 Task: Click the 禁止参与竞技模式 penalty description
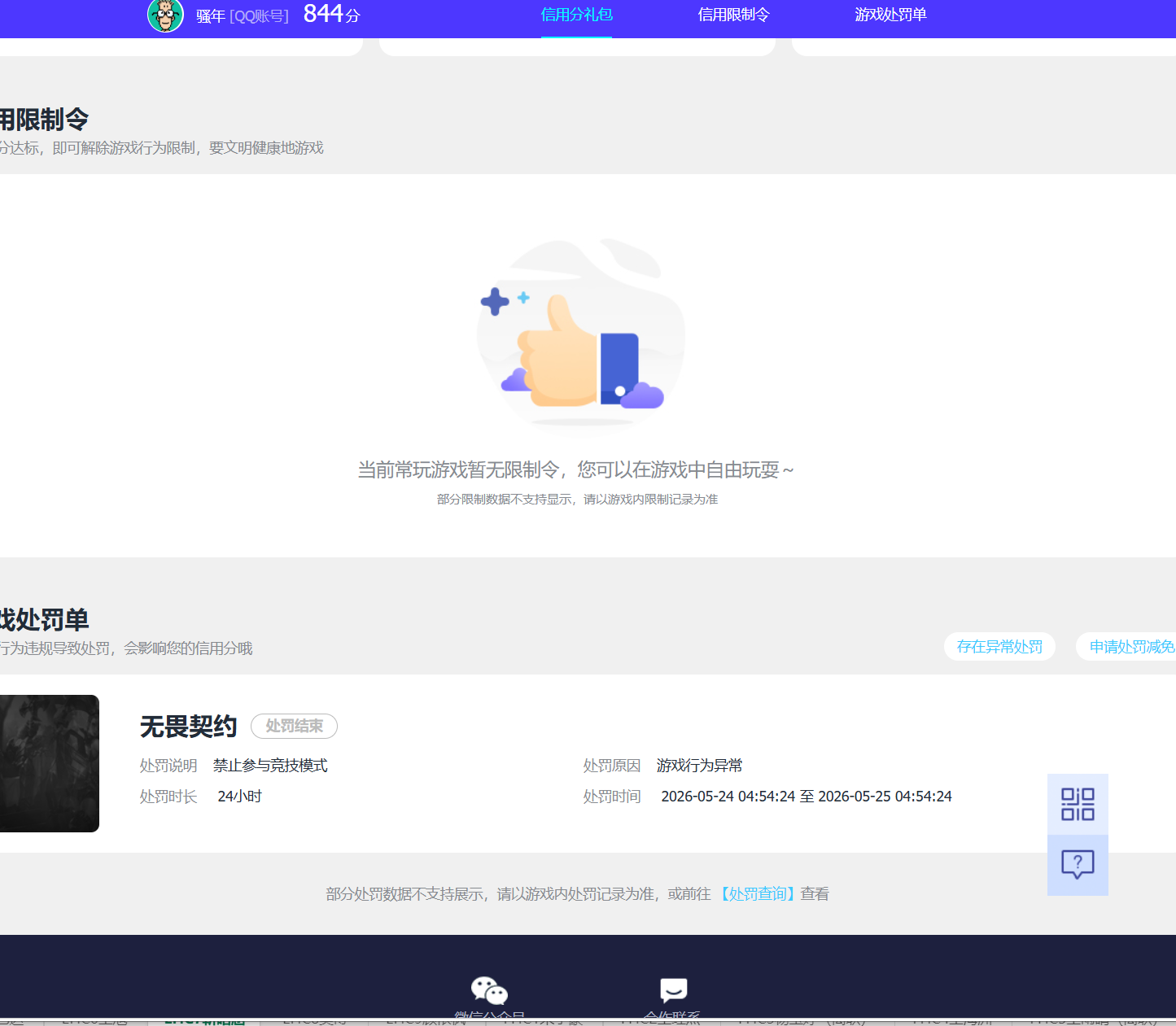point(270,766)
